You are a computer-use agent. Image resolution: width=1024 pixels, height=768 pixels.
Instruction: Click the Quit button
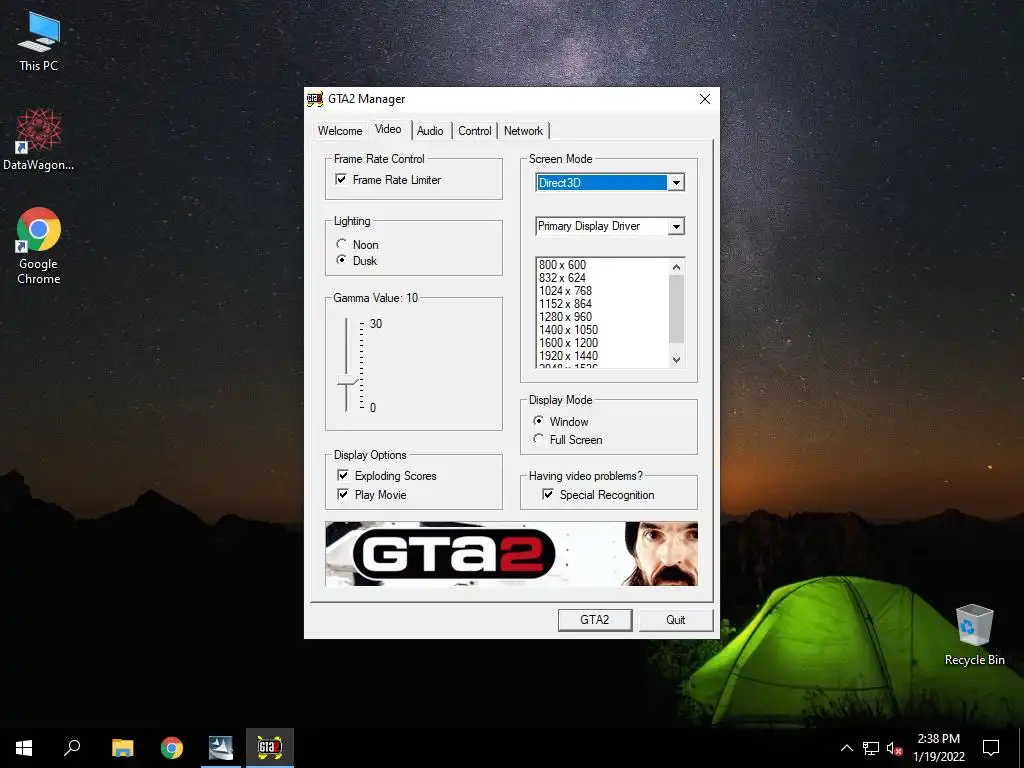pos(675,620)
